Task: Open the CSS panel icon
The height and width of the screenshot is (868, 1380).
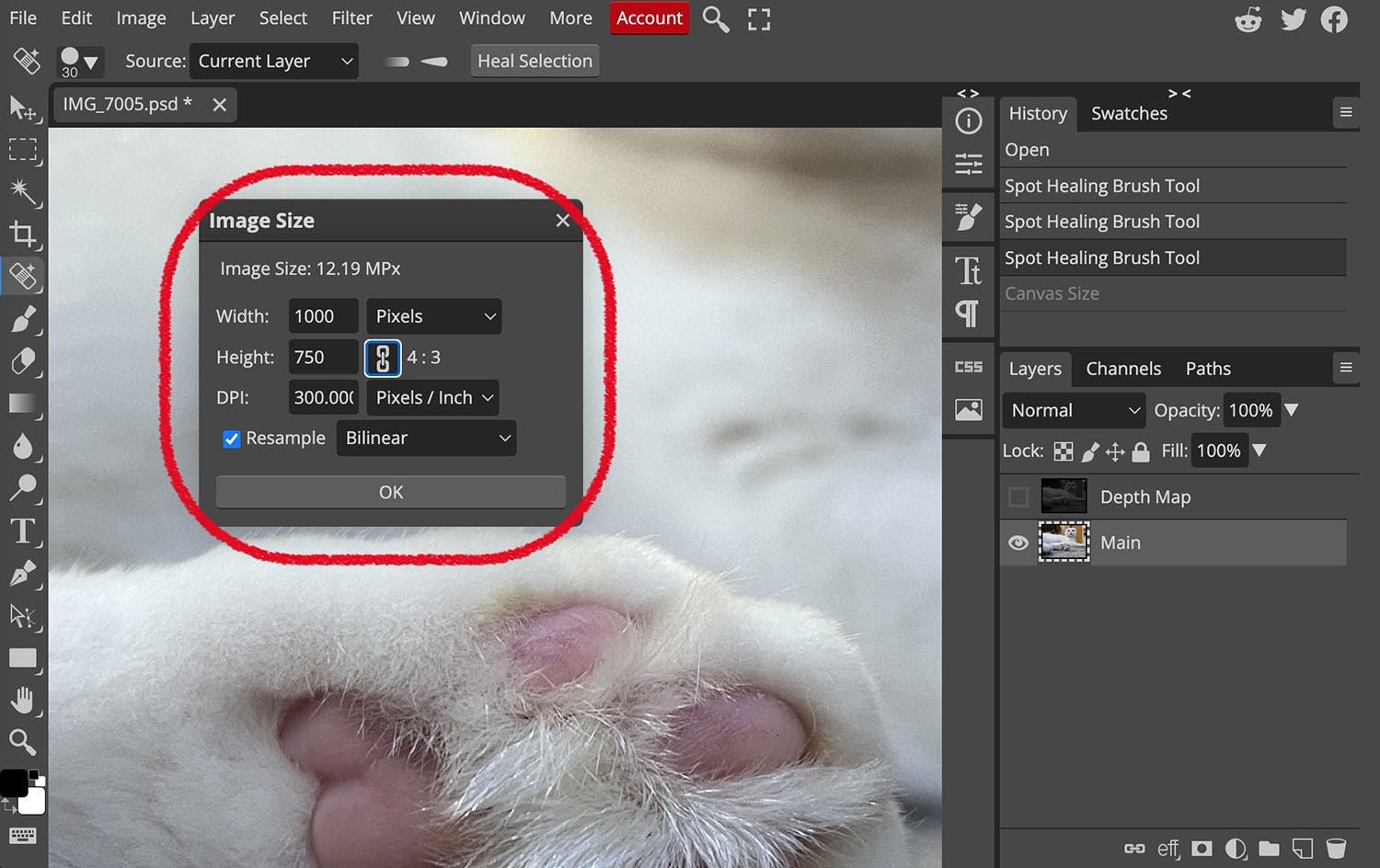Action: tap(969, 367)
